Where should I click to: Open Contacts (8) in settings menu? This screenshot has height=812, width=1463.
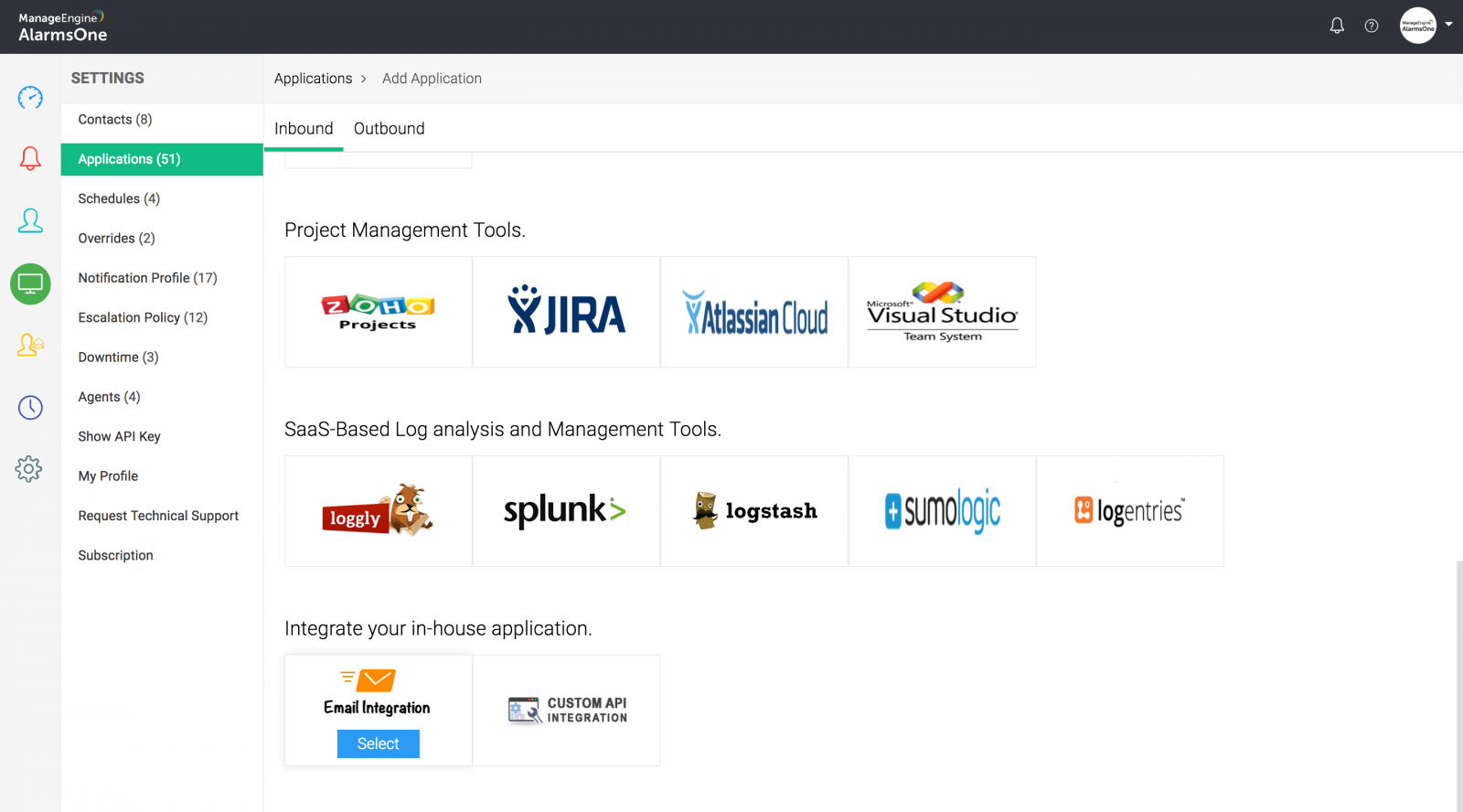(x=162, y=120)
